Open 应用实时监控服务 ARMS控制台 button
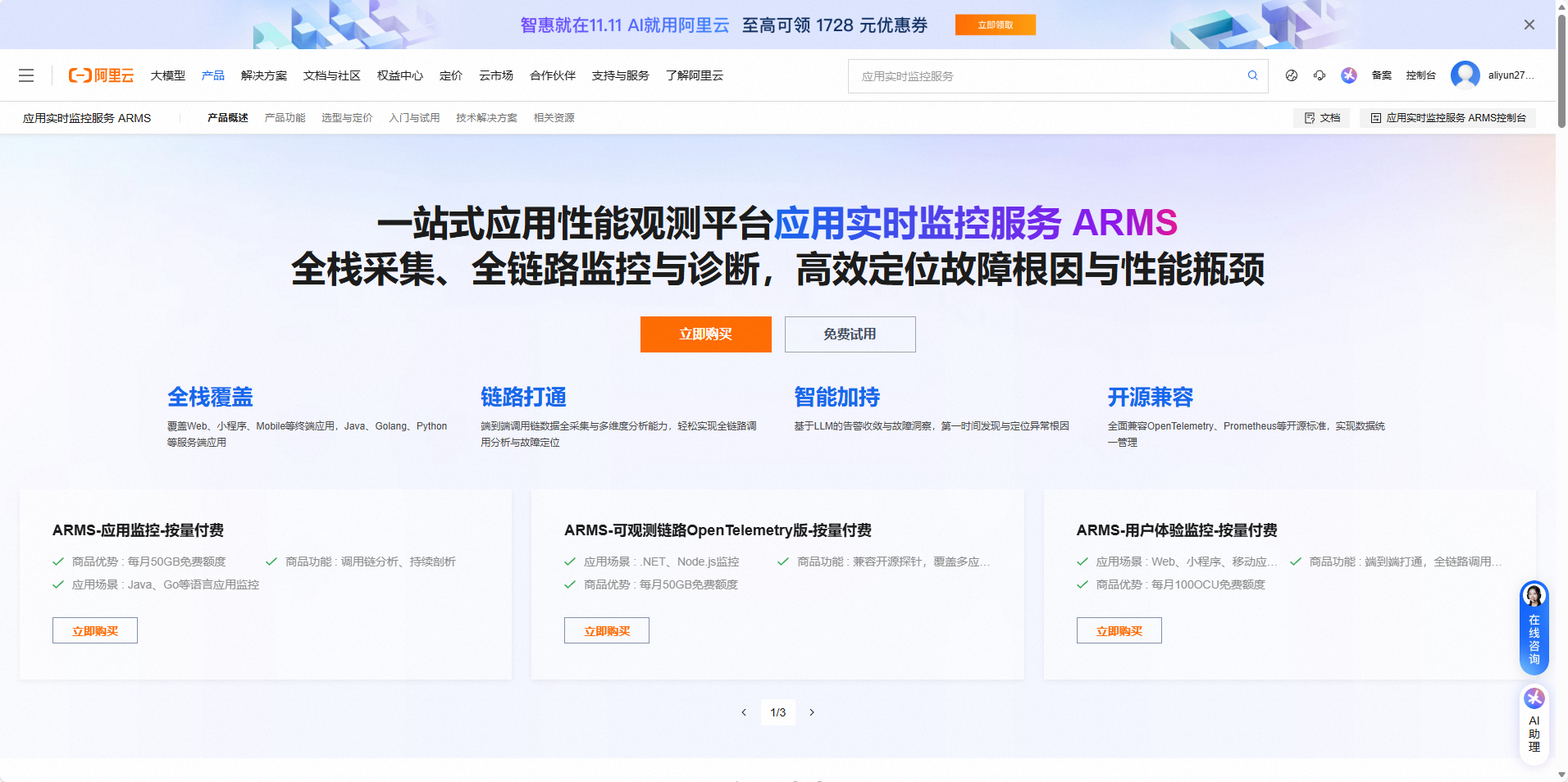 (x=1448, y=118)
